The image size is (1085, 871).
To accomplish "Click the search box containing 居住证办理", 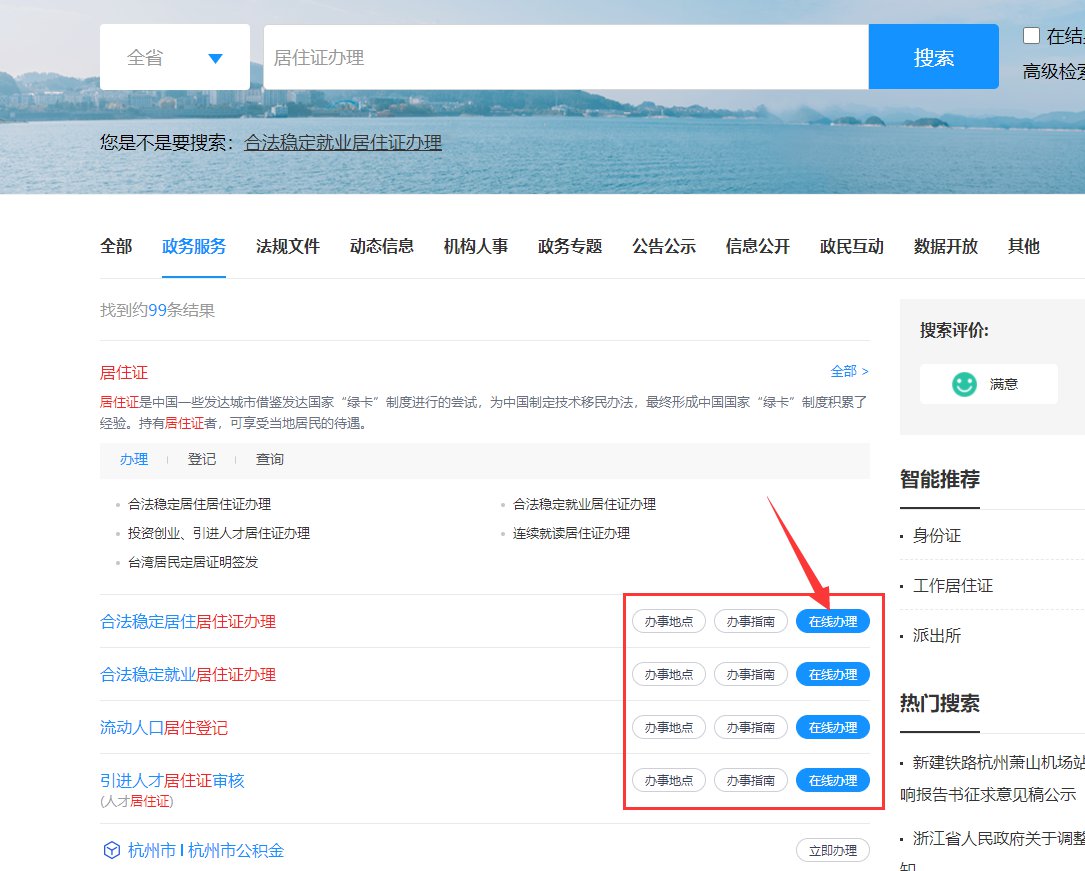I will coord(565,58).
